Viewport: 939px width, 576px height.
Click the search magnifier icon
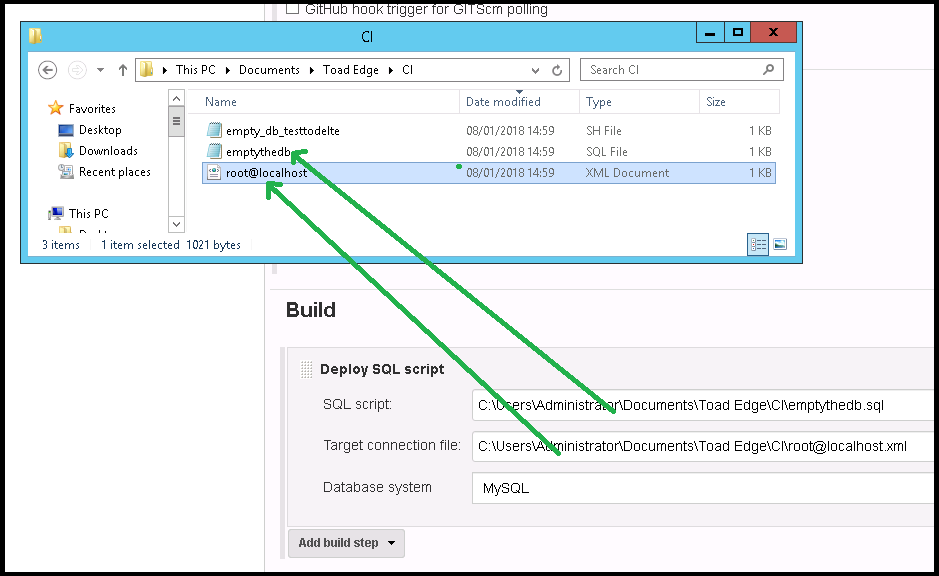point(768,69)
